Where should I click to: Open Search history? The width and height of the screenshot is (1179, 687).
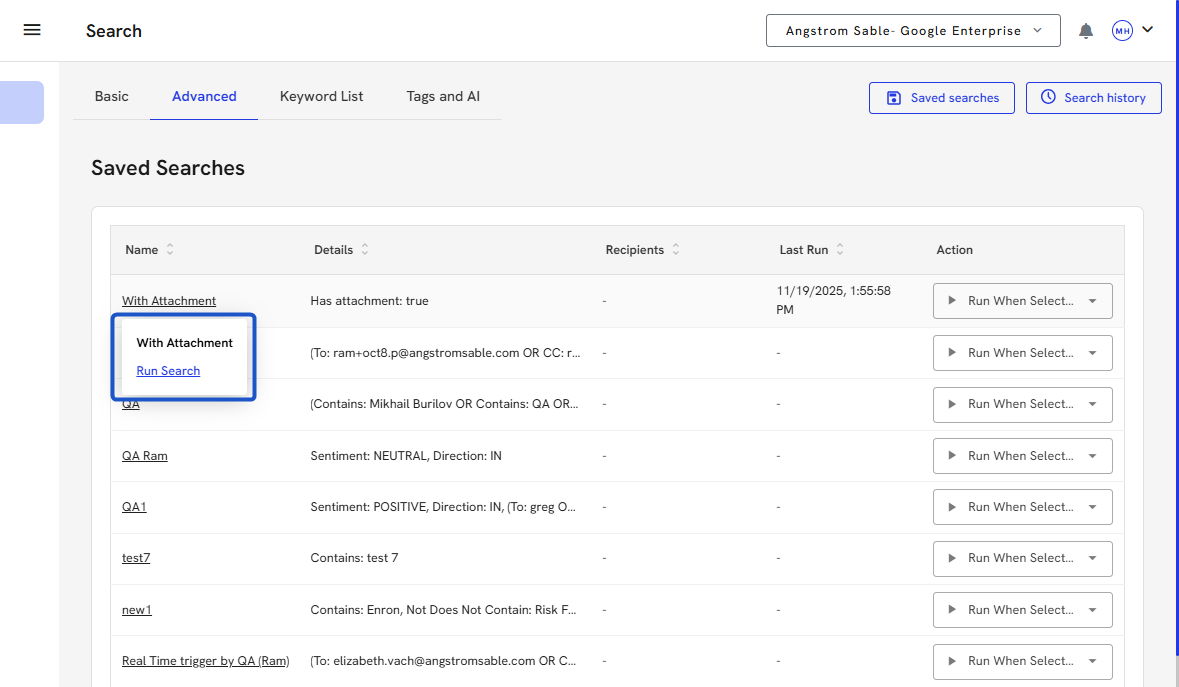click(1093, 98)
